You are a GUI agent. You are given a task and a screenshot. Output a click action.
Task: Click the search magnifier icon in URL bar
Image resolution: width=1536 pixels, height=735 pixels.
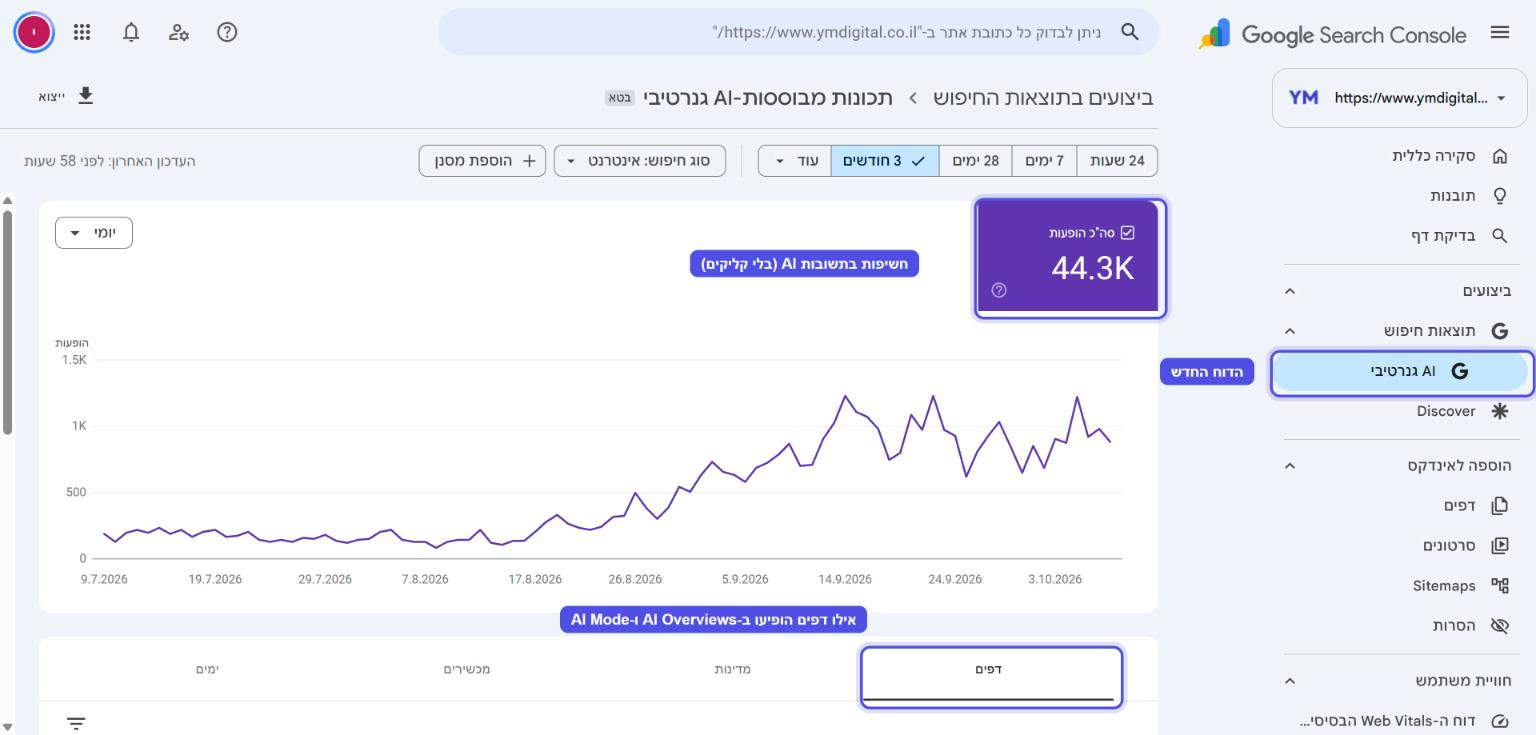point(1129,32)
